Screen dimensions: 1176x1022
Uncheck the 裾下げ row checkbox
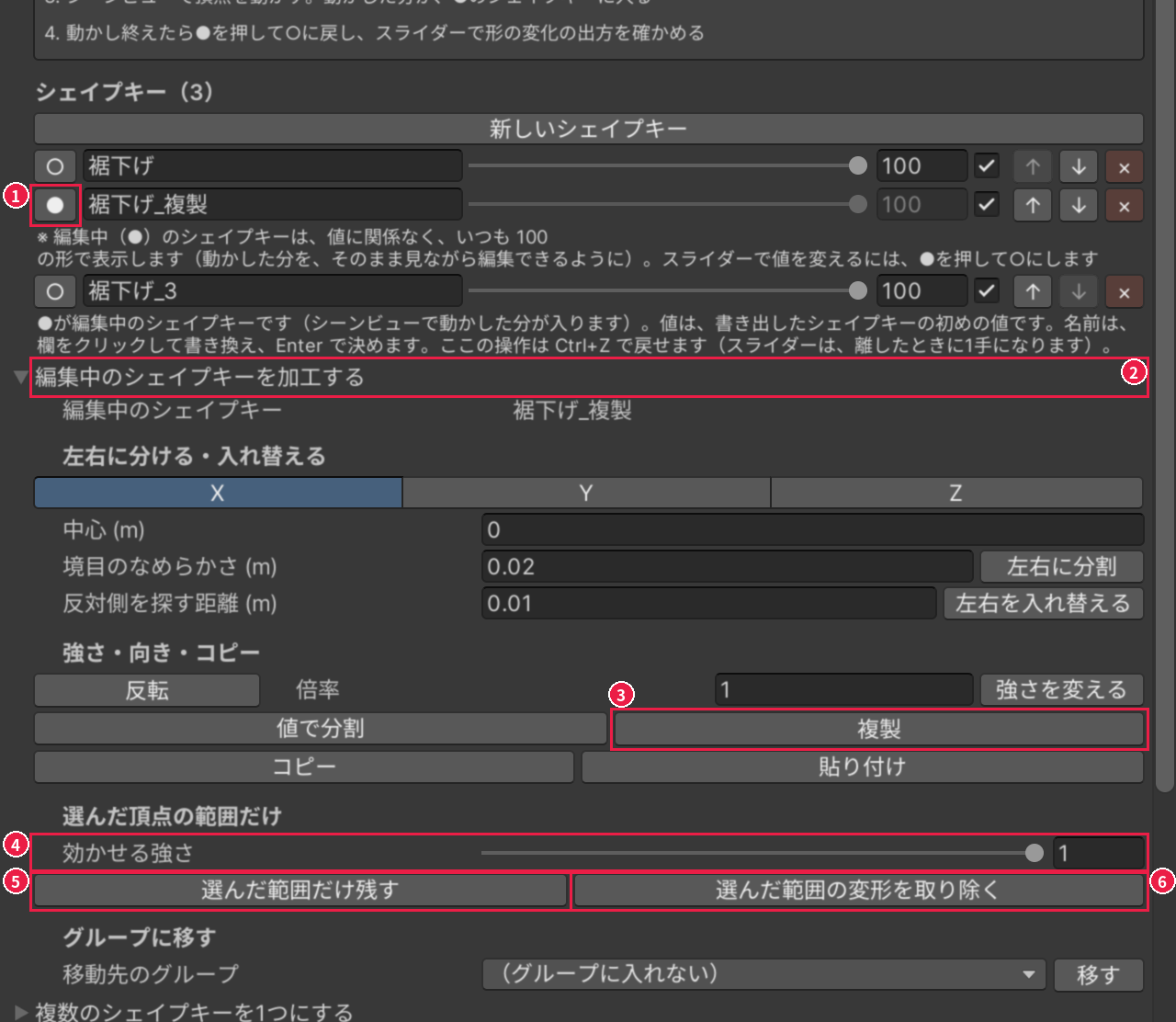tap(987, 166)
